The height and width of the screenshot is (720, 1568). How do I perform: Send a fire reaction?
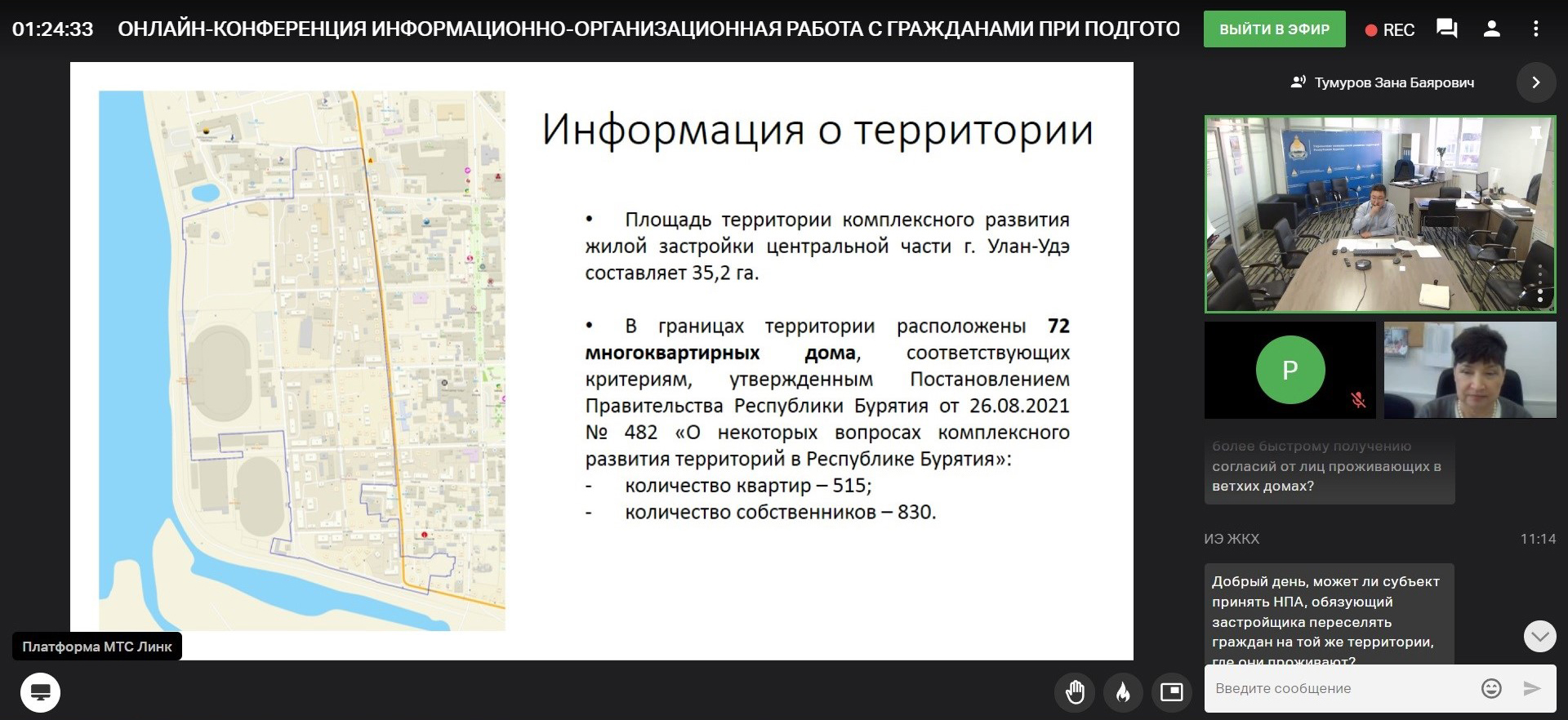(x=1124, y=692)
